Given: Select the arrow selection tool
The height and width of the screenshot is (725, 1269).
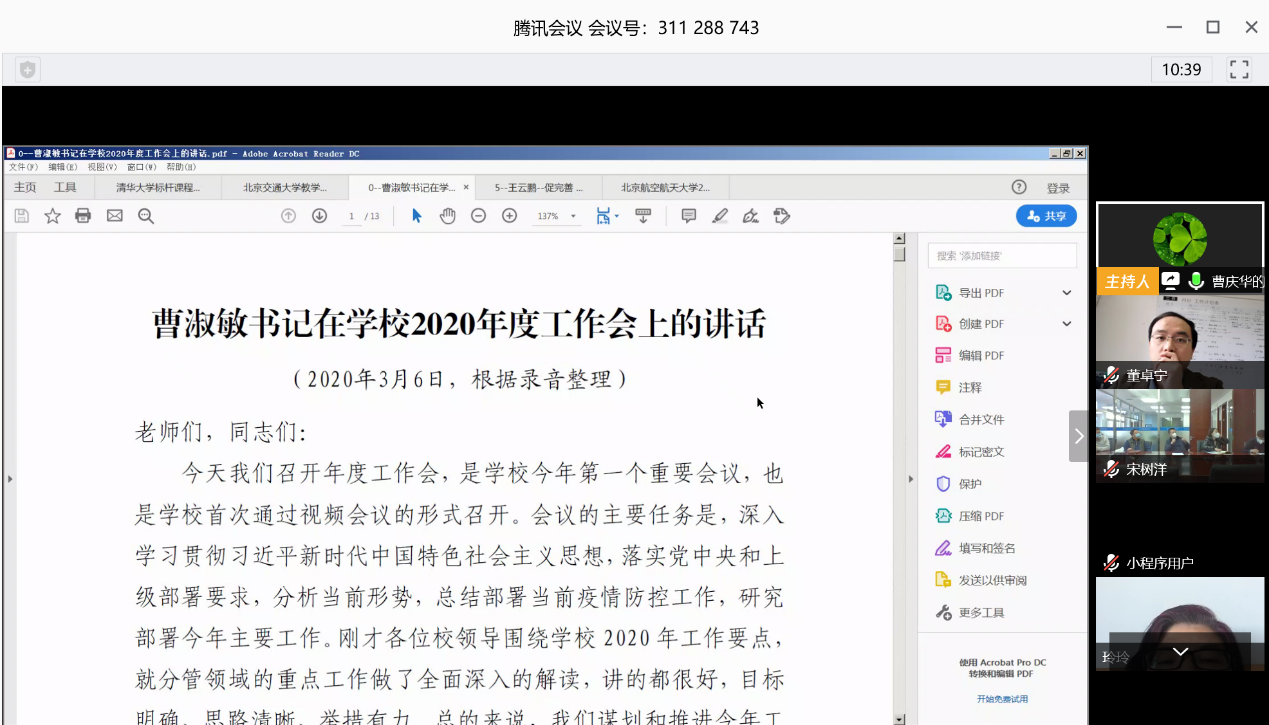Looking at the screenshot, I should click(x=417, y=216).
